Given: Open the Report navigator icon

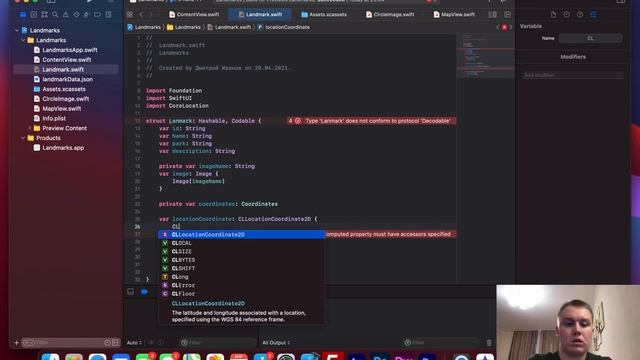Looking at the screenshot, I should 108,15.
